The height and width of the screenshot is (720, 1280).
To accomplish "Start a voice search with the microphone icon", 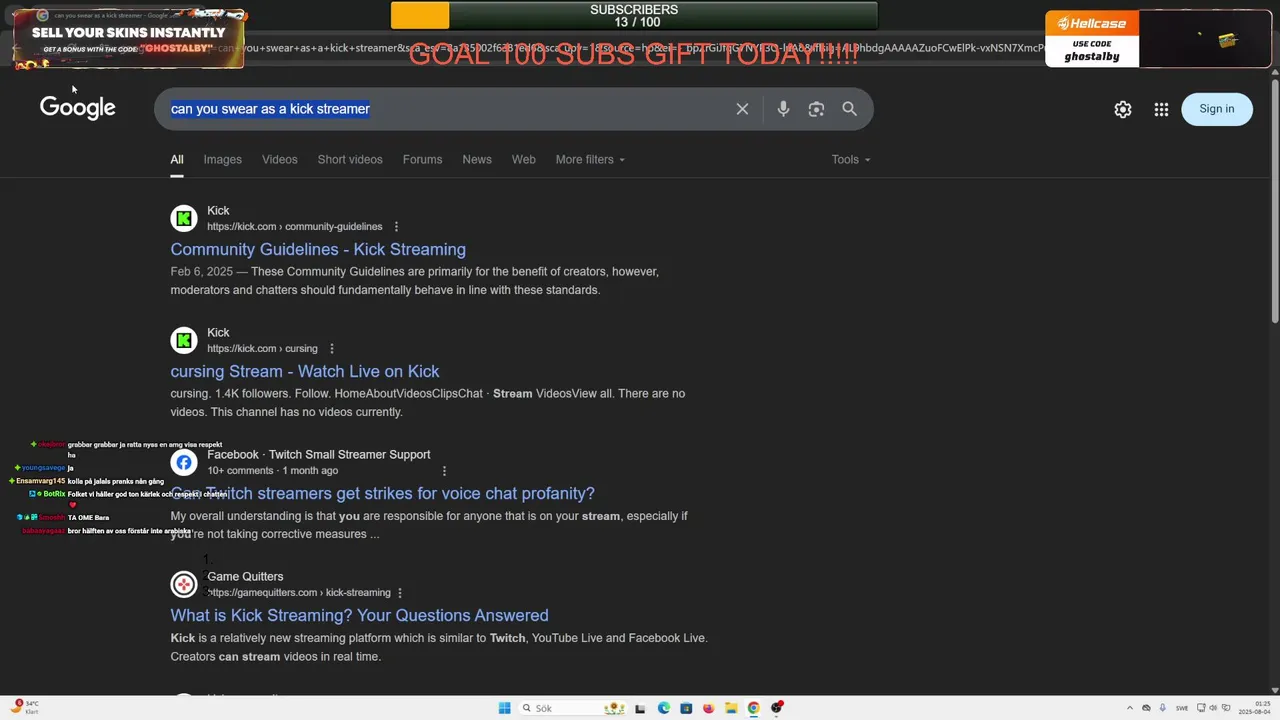I will pos(783,109).
